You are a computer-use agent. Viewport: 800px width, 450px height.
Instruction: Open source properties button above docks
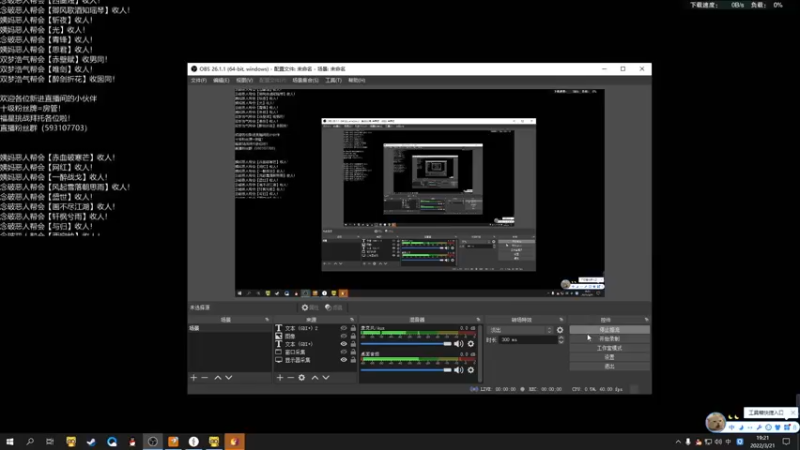[x=310, y=308]
